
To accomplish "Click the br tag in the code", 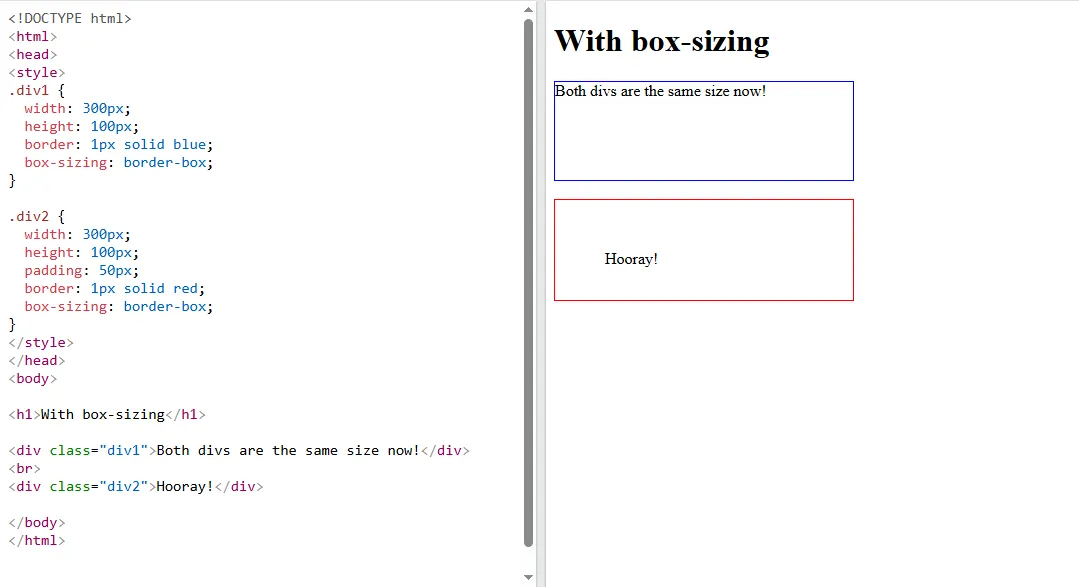I will [27, 468].
